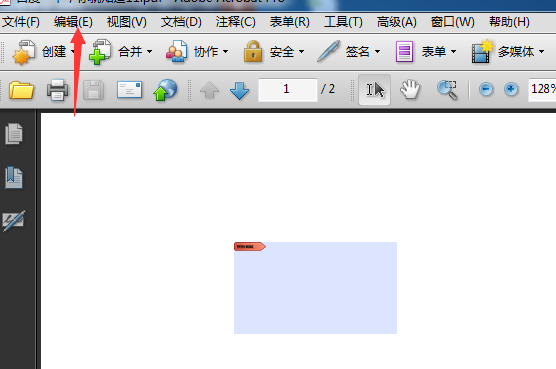Click the 合并 button label
Image resolution: width=556 pixels, height=369 pixels.
tap(130, 52)
